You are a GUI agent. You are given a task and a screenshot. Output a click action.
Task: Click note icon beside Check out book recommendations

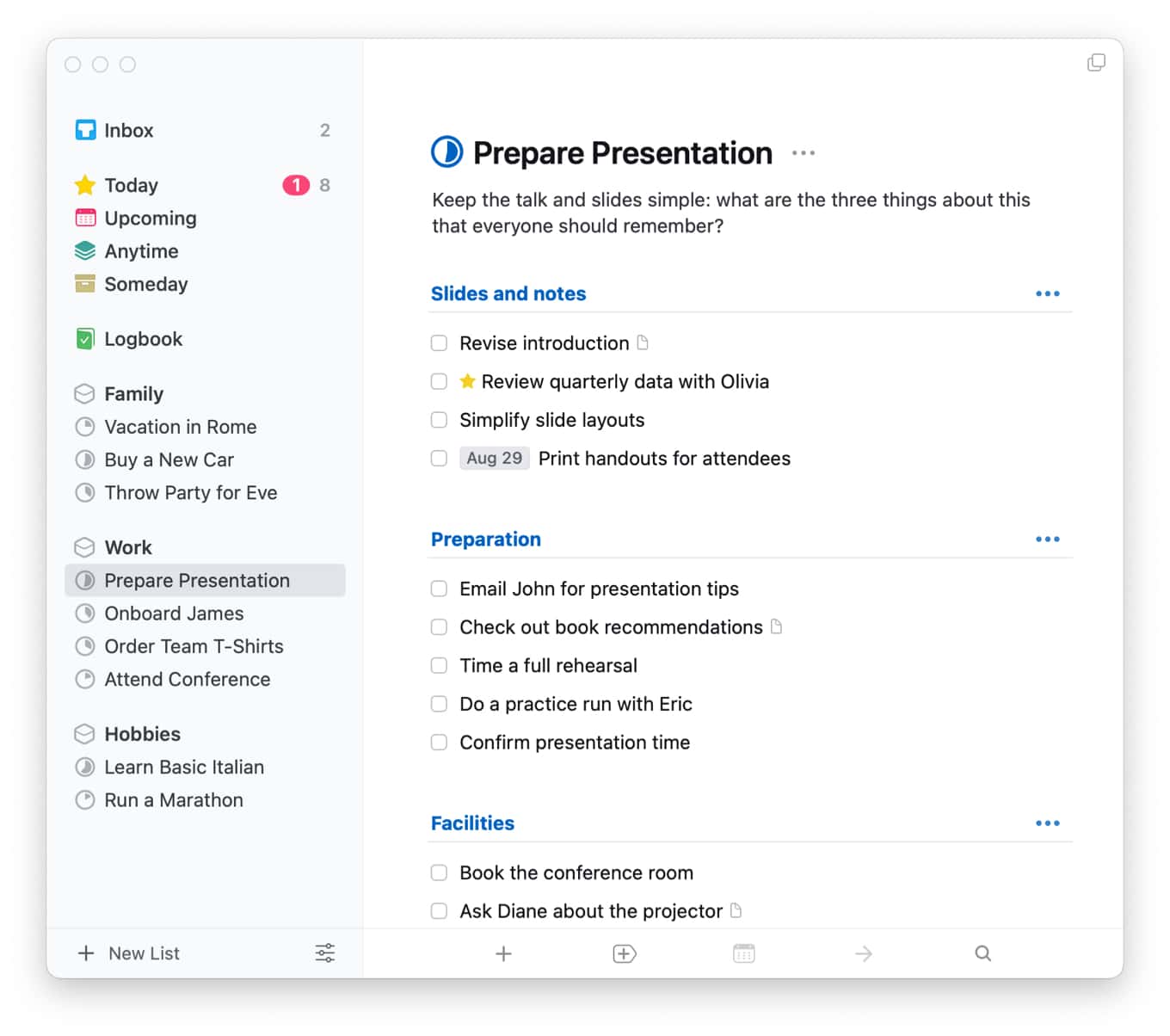pos(777,626)
